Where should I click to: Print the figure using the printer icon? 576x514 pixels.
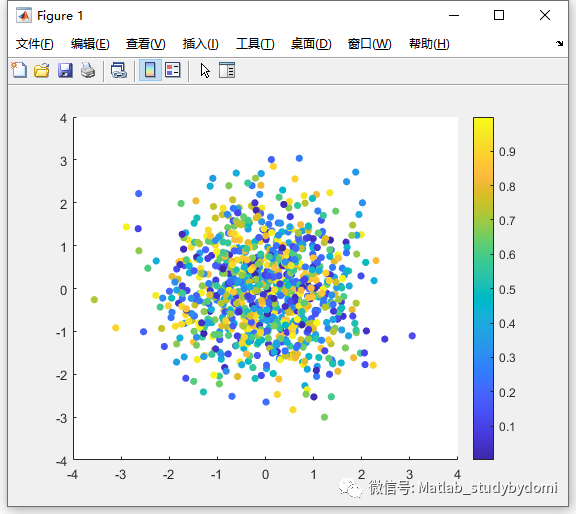[88, 70]
